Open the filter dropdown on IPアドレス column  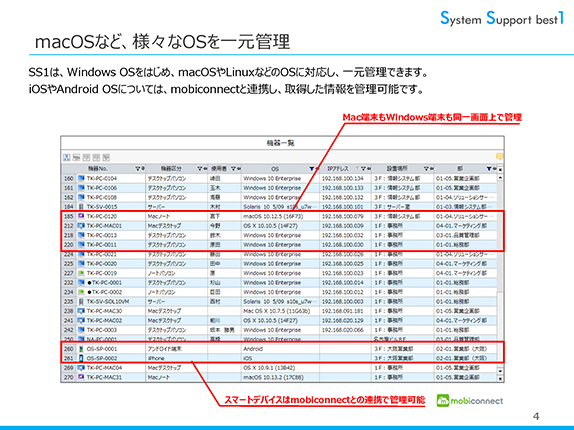tap(364, 169)
